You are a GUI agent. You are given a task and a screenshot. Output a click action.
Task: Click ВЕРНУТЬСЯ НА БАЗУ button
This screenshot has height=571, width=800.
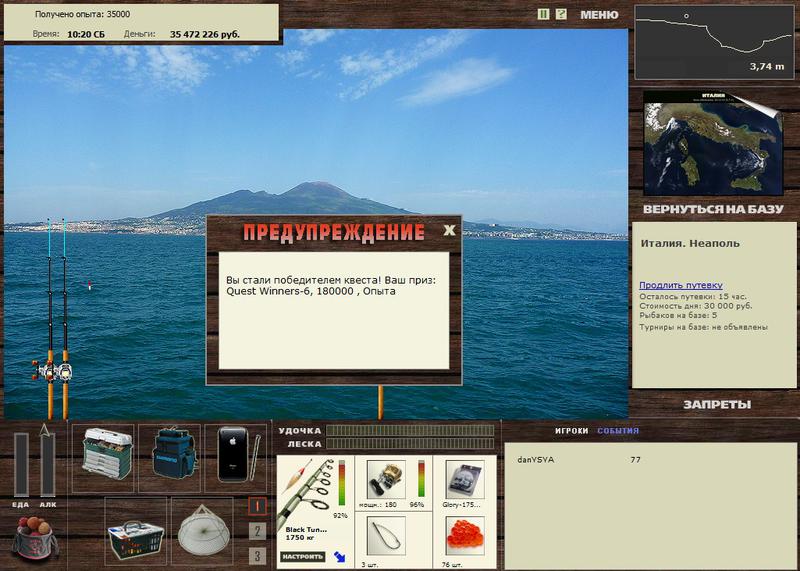713,209
